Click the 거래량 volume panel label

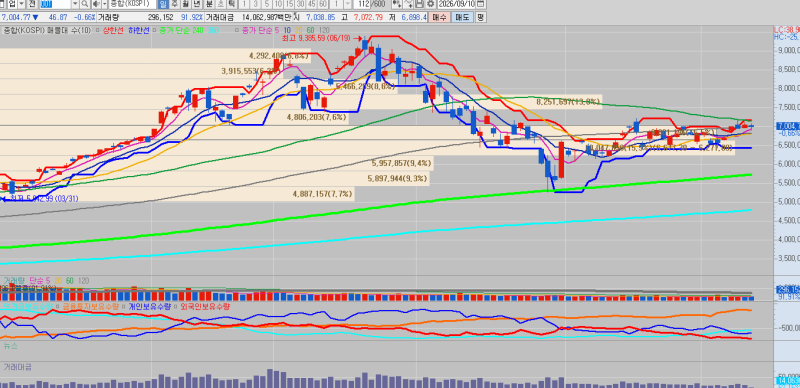click(14, 280)
